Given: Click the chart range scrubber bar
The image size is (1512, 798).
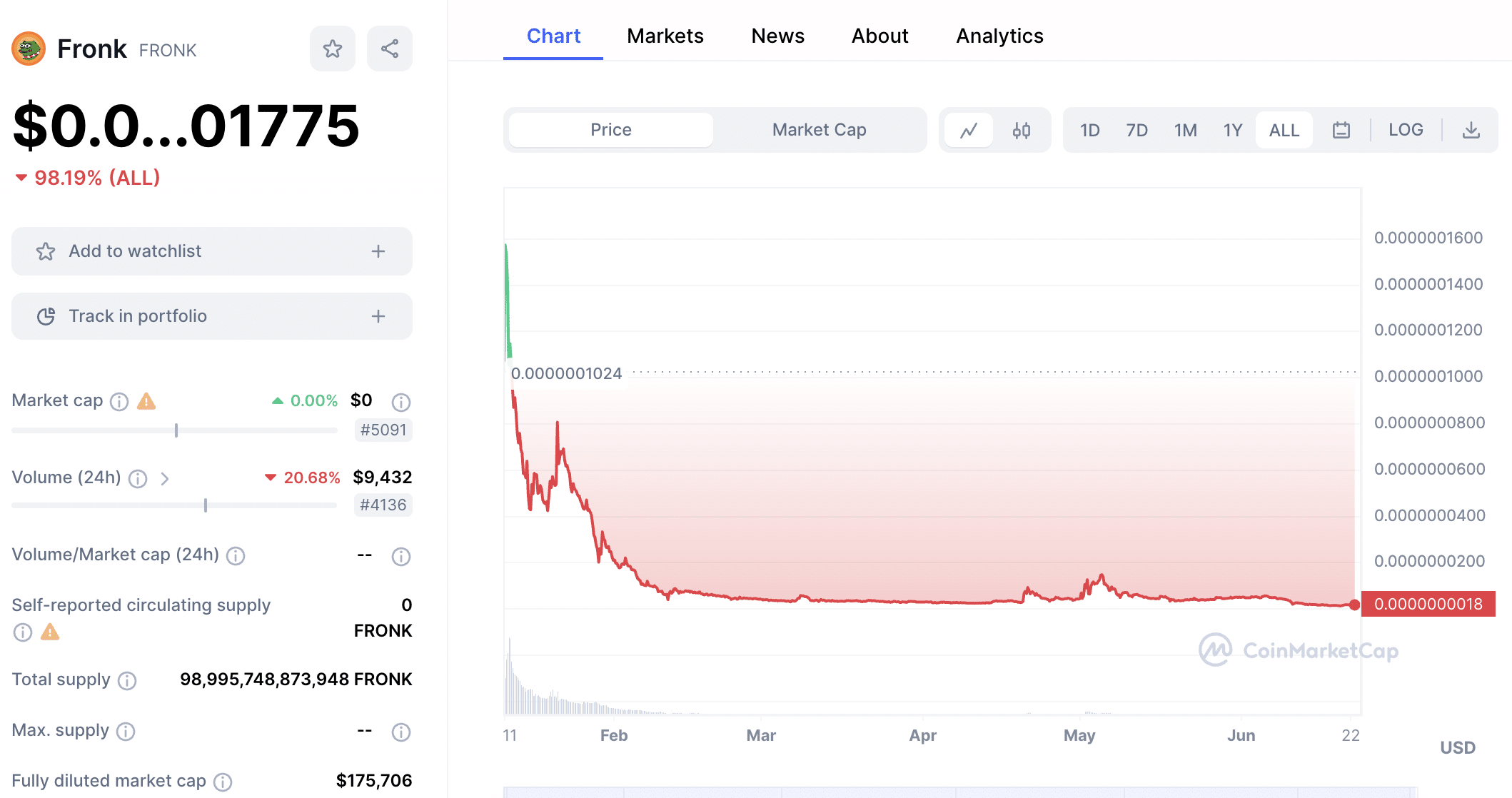Looking at the screenshot, I should (x=960, y=792).
